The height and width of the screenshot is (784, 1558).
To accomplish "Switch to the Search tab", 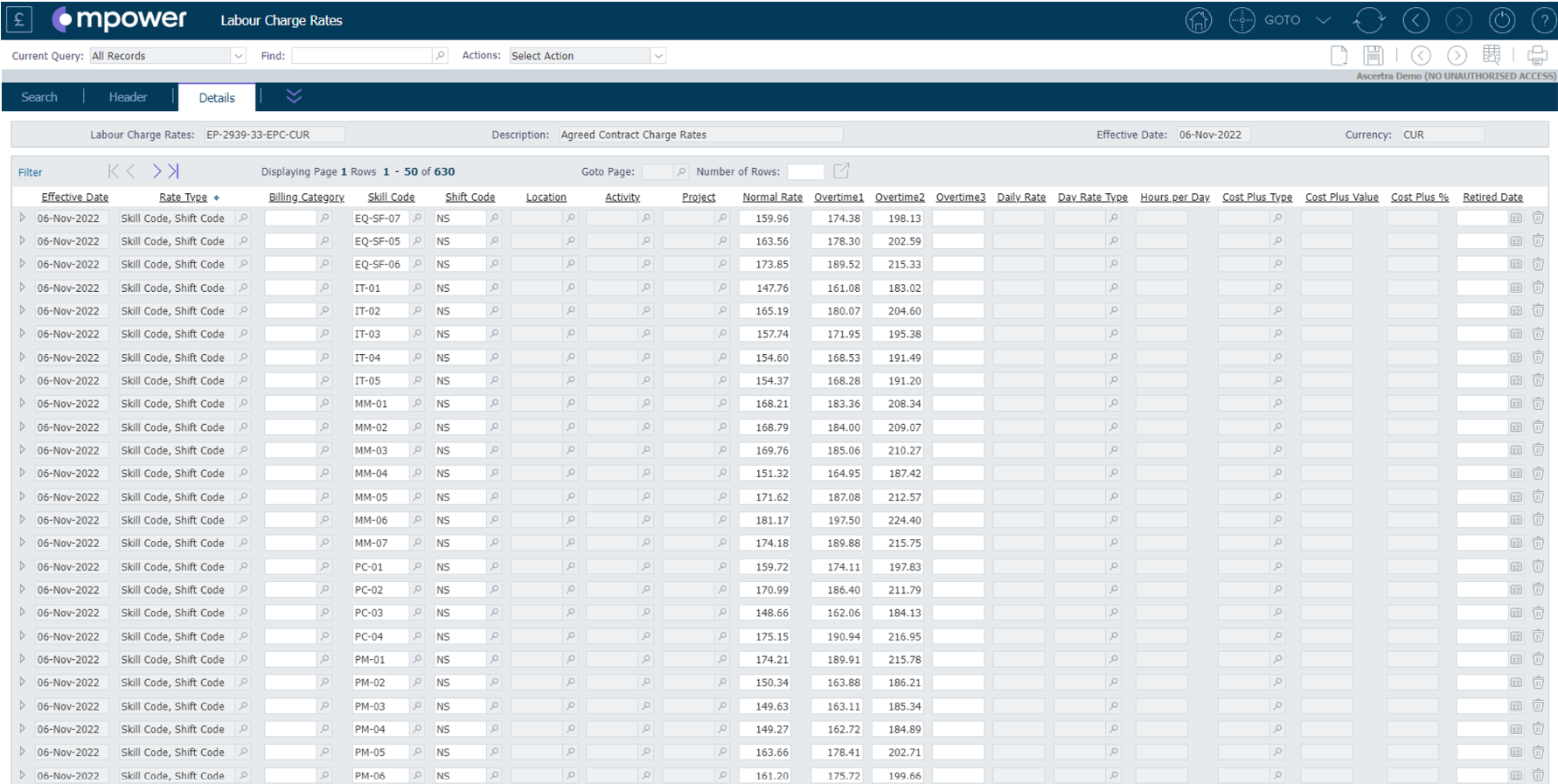I will [39, 97].
